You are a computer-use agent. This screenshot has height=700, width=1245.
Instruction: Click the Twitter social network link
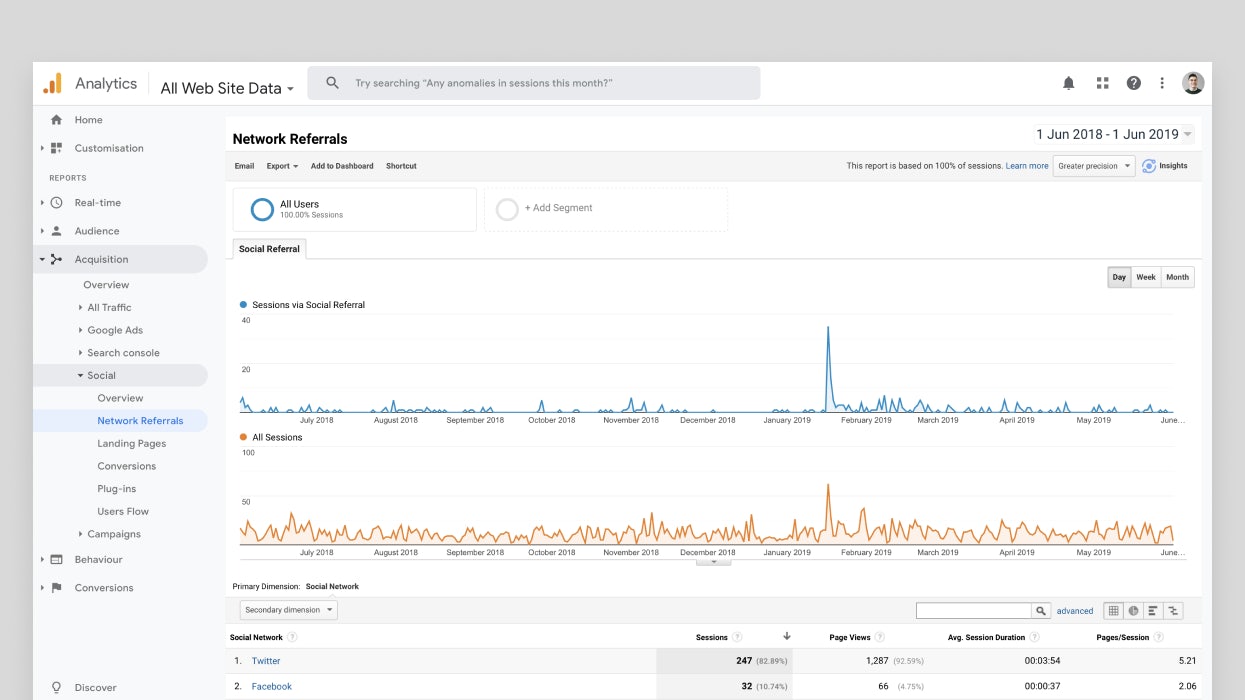(266, 661)
